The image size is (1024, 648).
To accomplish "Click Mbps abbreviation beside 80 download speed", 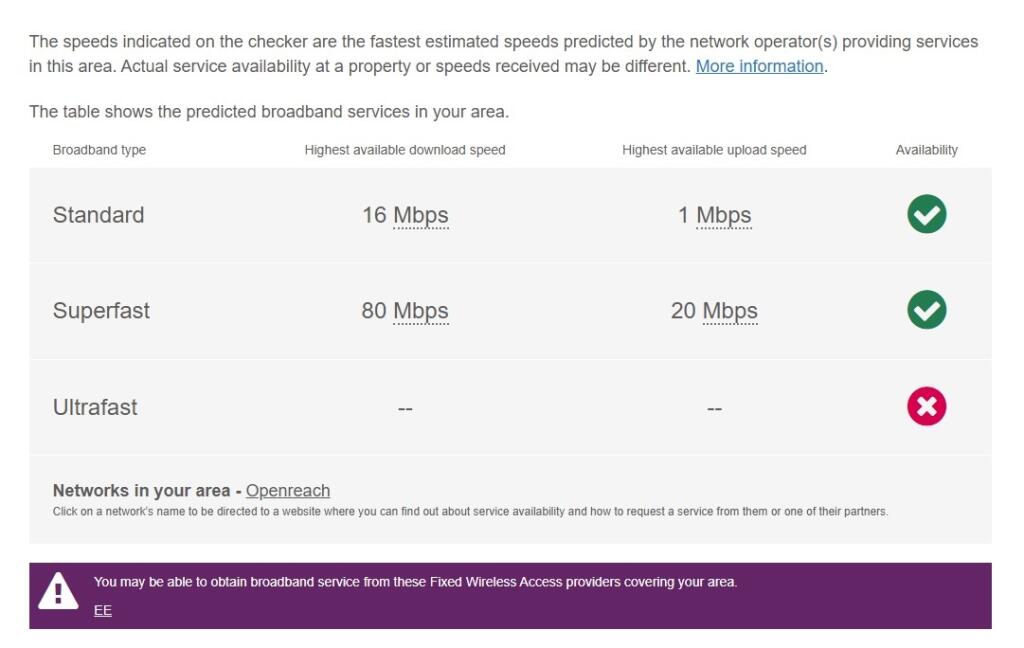I will coord(421,311).
